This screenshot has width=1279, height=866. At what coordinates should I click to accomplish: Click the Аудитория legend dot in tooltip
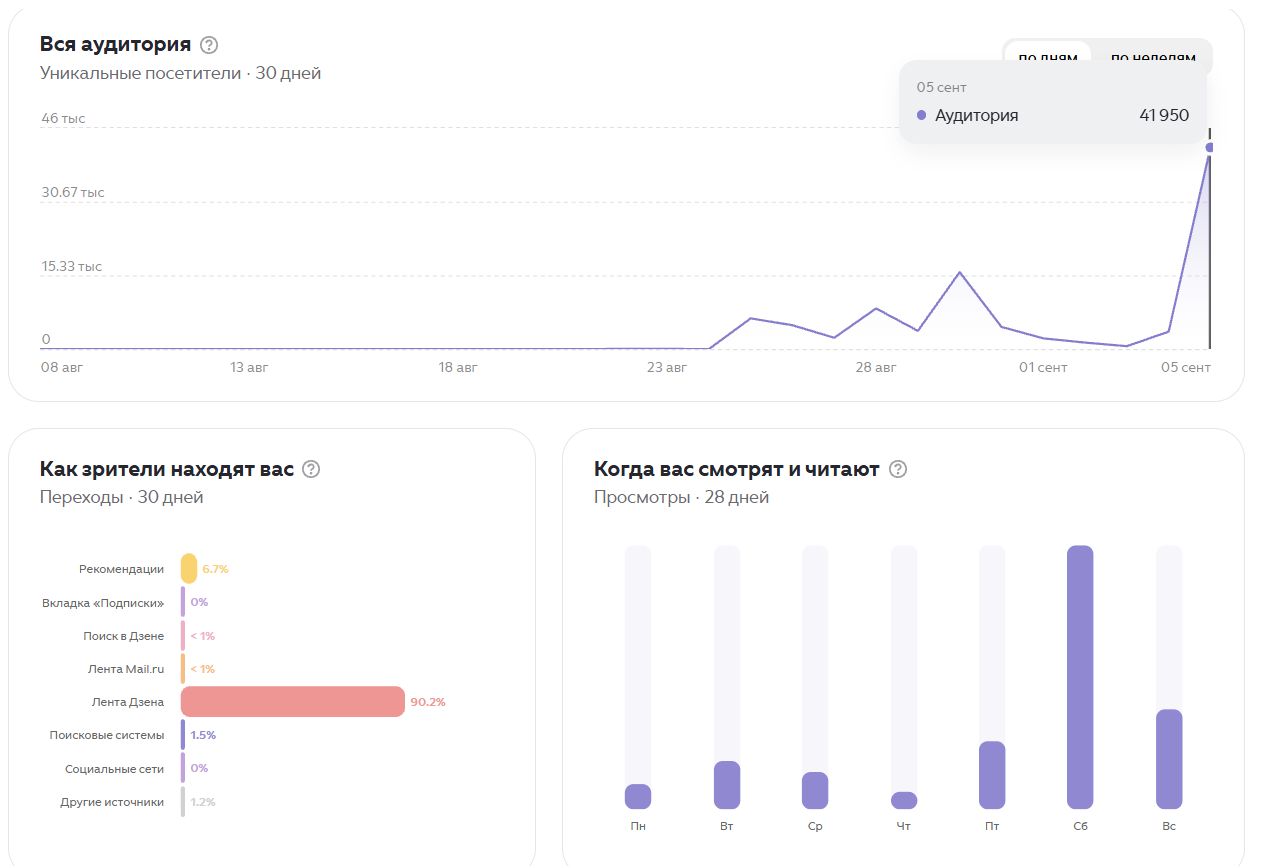coord(921,115)
